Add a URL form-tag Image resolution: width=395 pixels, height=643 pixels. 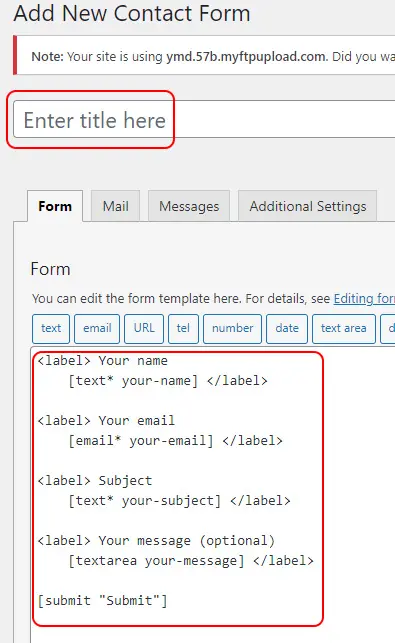(x=144, y=328)
